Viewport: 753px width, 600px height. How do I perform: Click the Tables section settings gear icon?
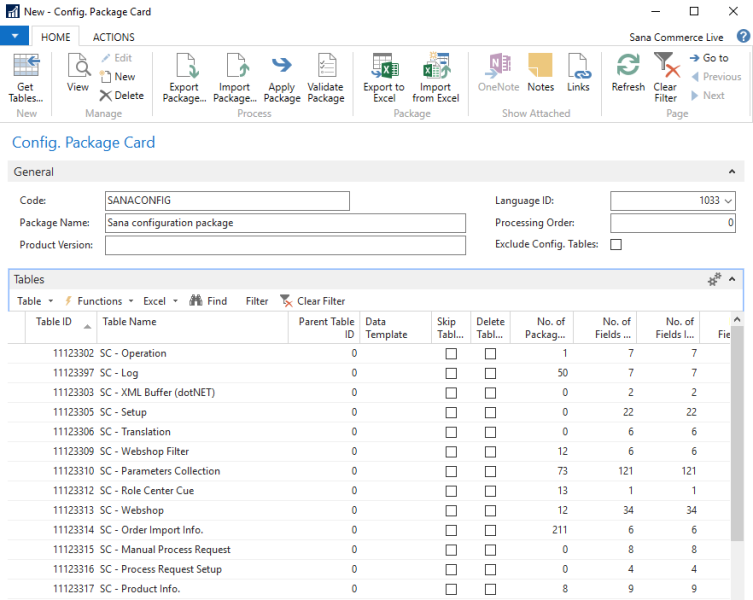coord(715,279)
